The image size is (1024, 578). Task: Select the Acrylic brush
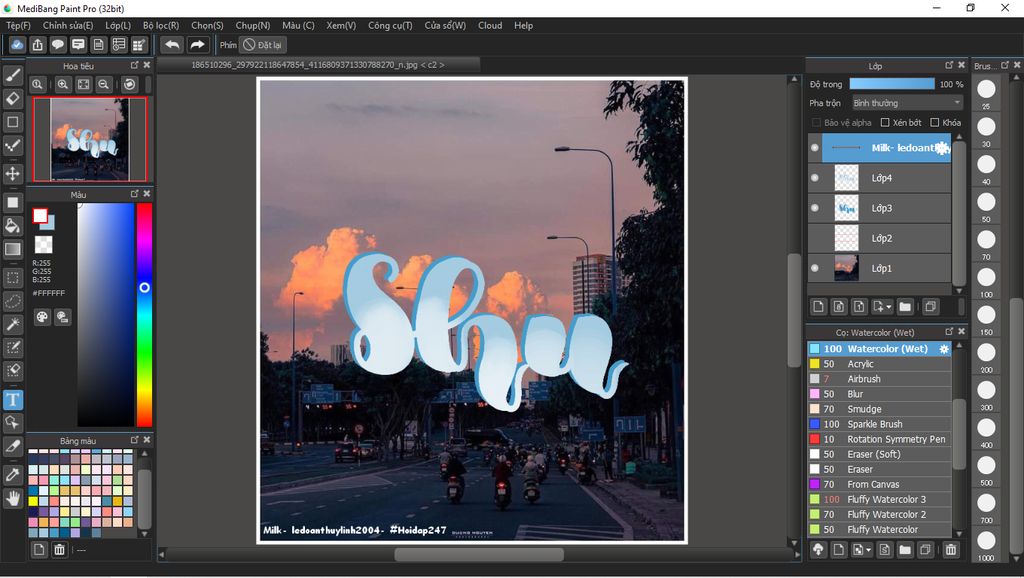[879, 364]
